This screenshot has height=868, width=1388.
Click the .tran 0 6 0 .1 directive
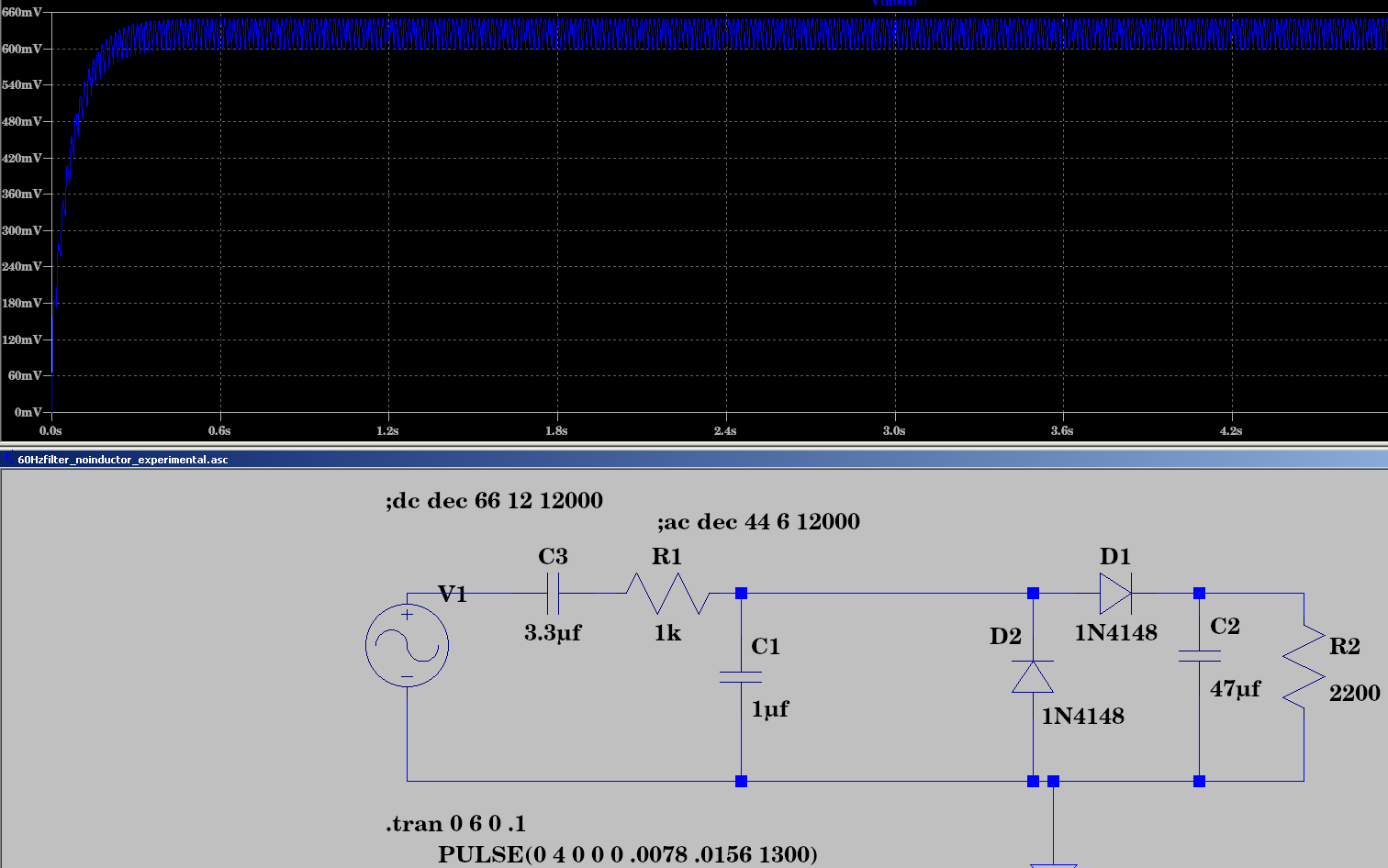point(455,824)
